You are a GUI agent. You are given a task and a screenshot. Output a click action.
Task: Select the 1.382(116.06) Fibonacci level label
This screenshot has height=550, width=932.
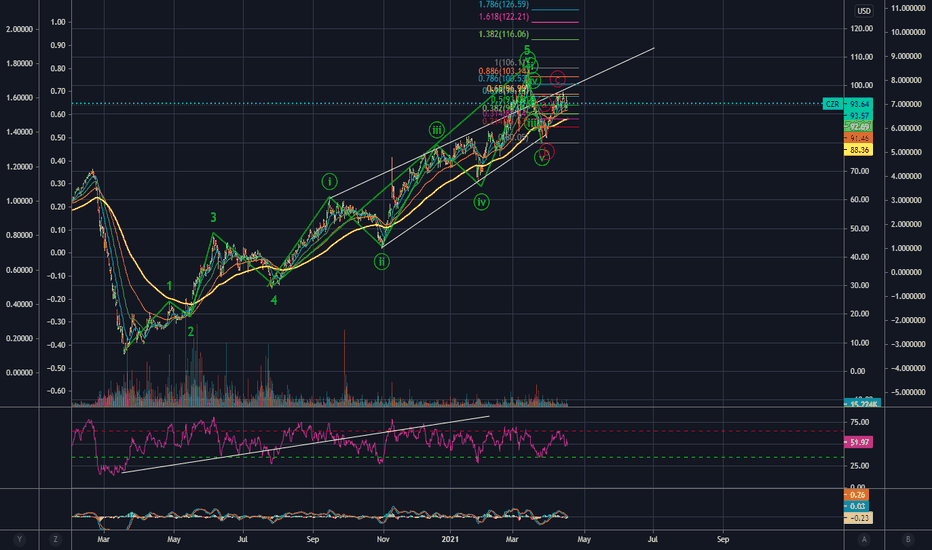[x=503, y=34]
